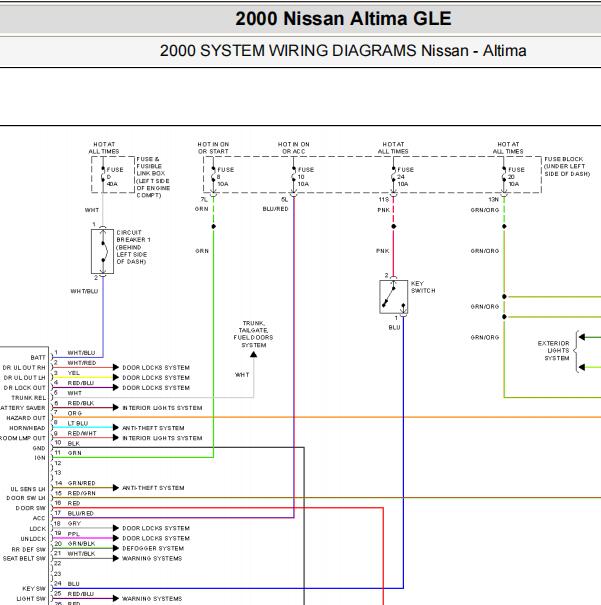Select the Fuse 24 10A symbol
The width and height of the screenshot is (601, 605).
[x=393, y=176]
